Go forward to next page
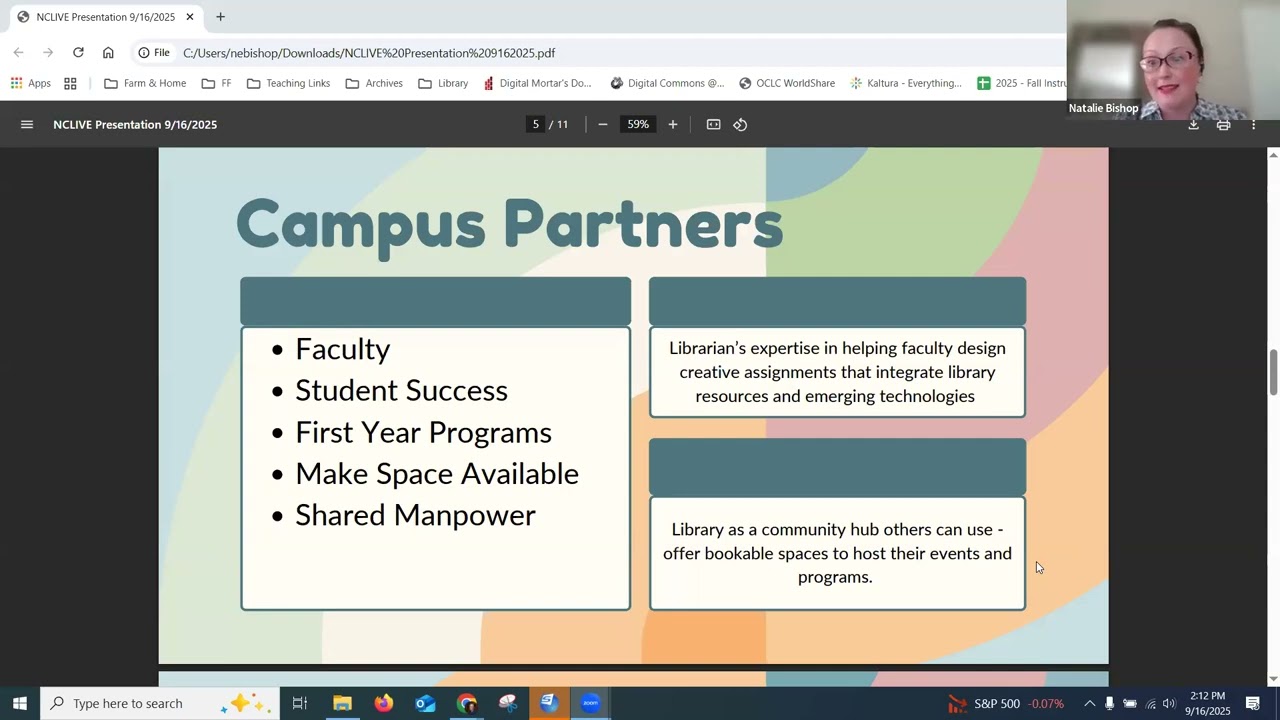This screenshot has height=720, width=1280. tap(48, 53)
